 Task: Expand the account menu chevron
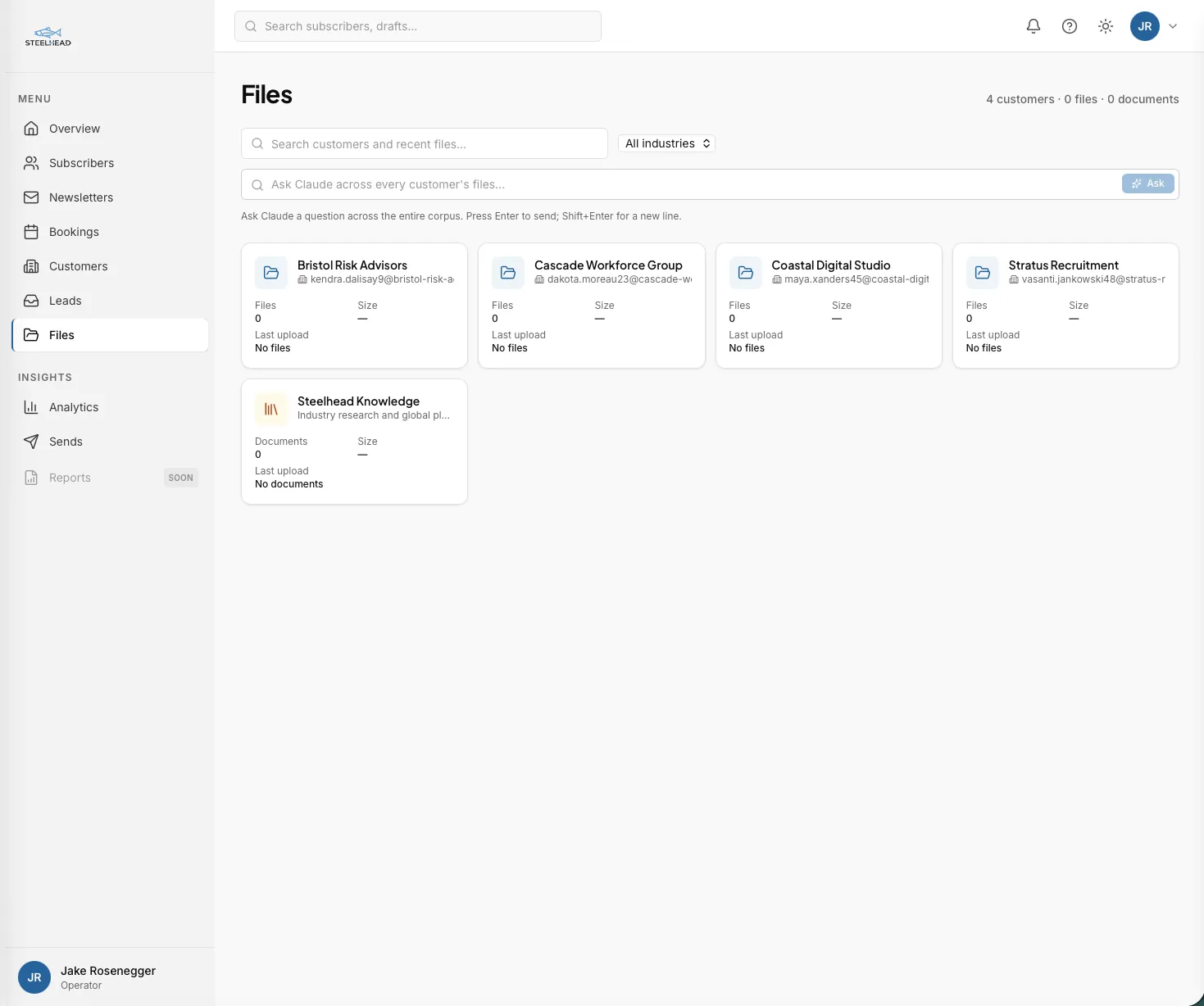(1173, 26)
